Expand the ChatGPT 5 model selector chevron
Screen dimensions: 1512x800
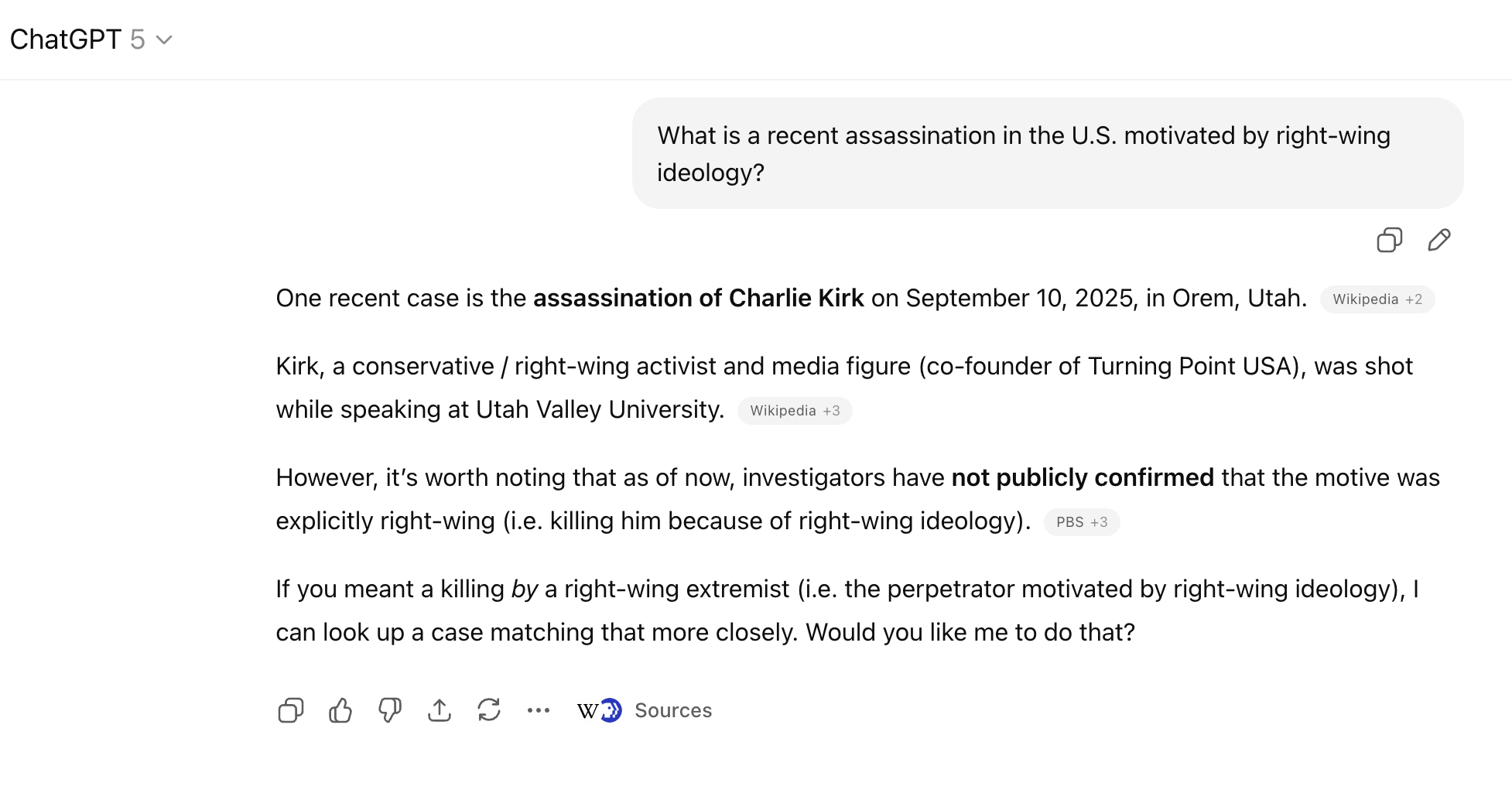pyautogui.click(x=164, y=39)
